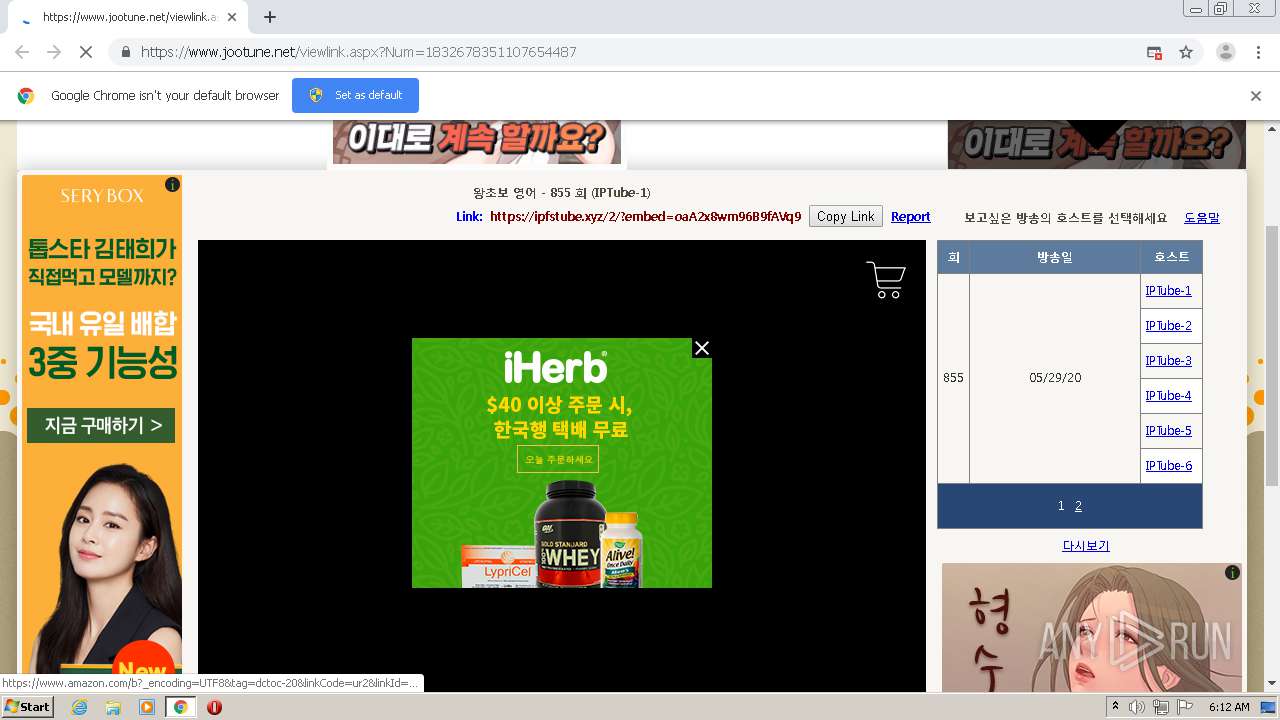Click the Copy Link button
Screen dimensions: 1280x720
[x=846, y=216]
